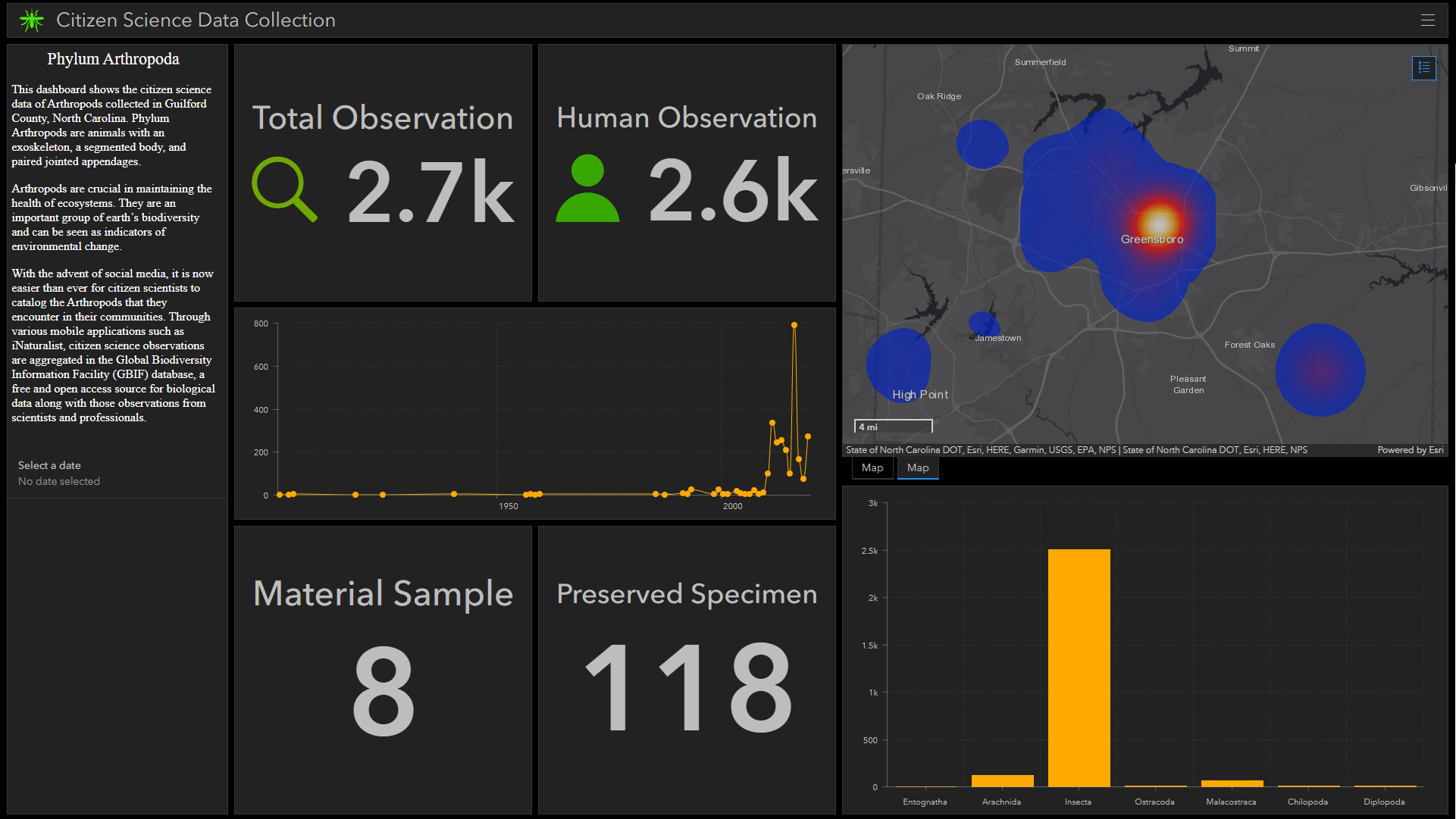This screenshot has width=1456, height=819.
Task: Click the Preserved Specimen 118 indicator
Action: point(687,686)
